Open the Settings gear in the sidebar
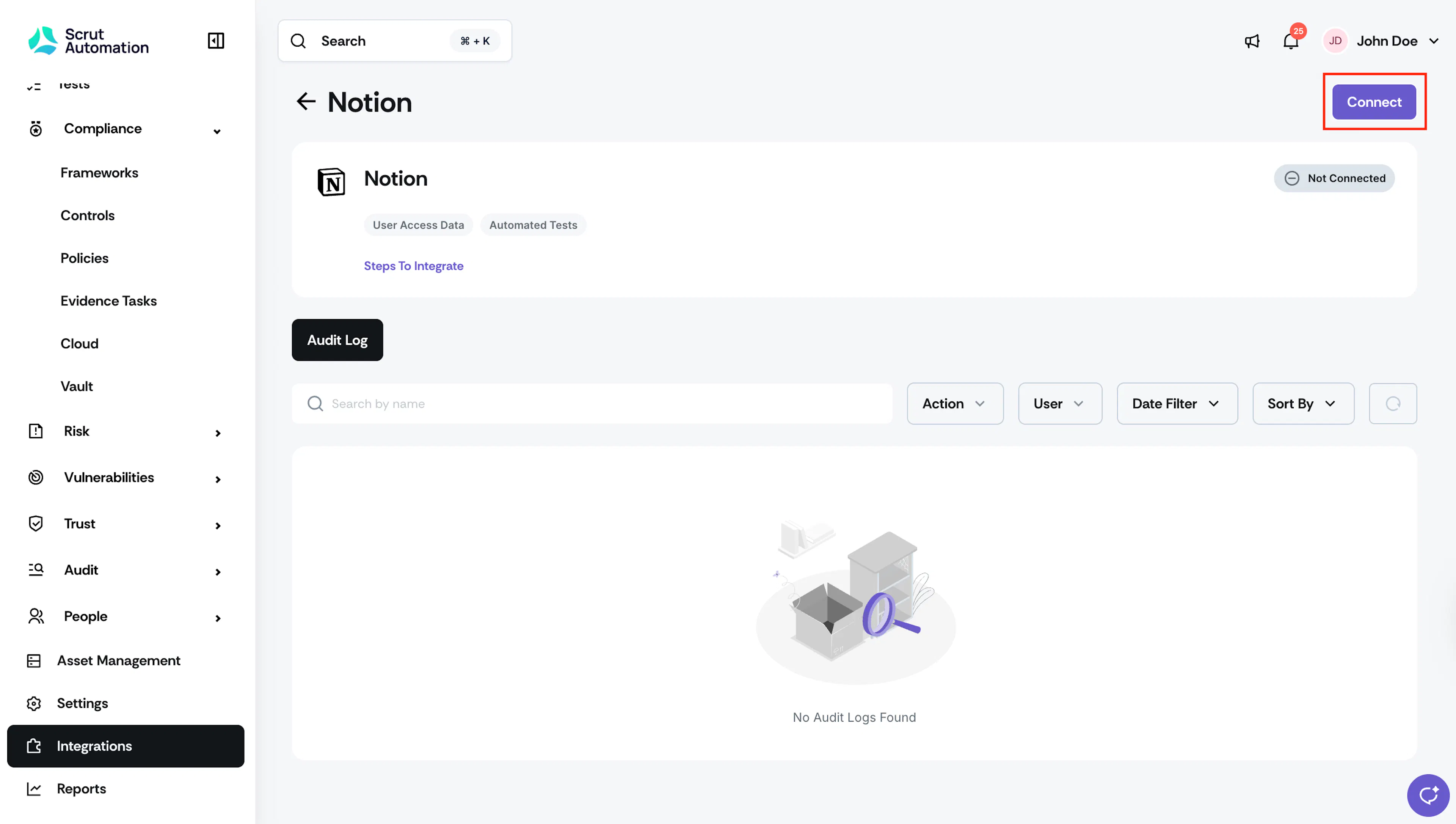 coord(34,703)
